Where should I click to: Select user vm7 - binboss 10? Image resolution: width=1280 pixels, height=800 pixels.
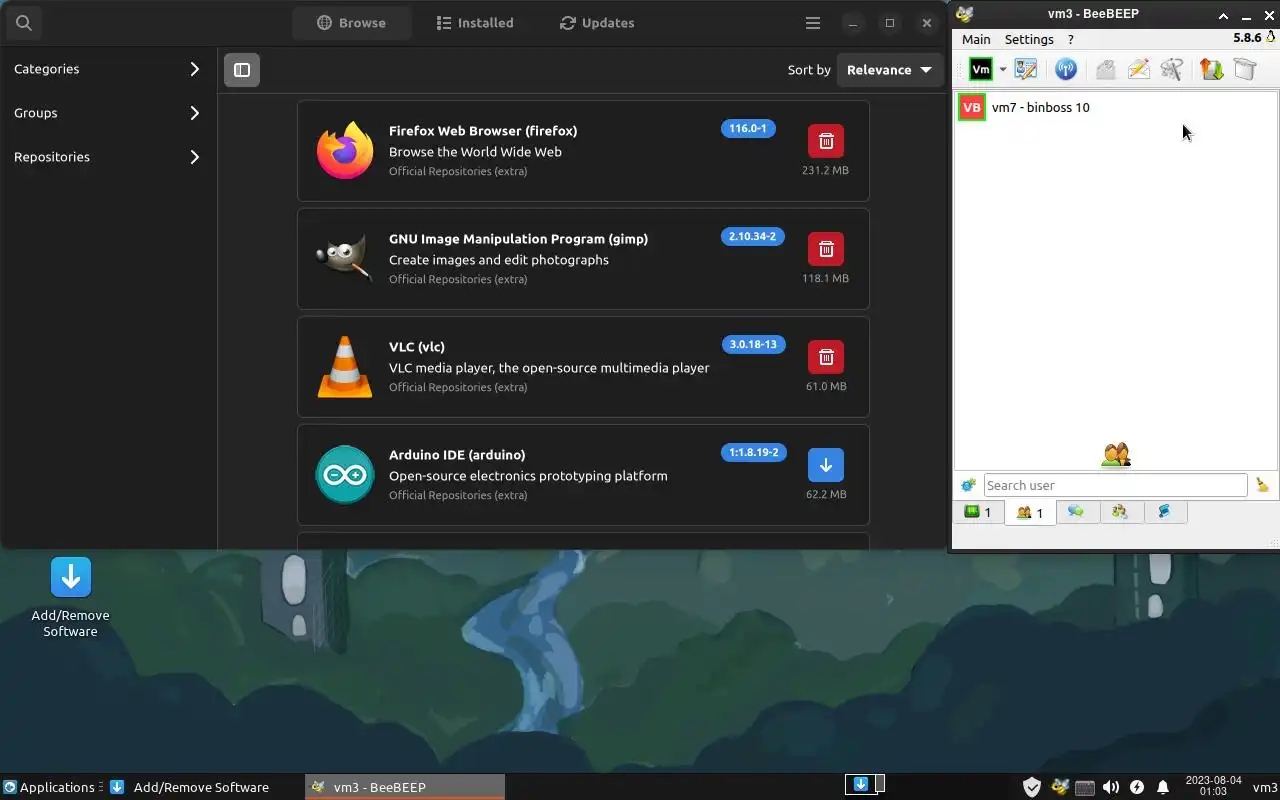click(x=1115, y=107)
